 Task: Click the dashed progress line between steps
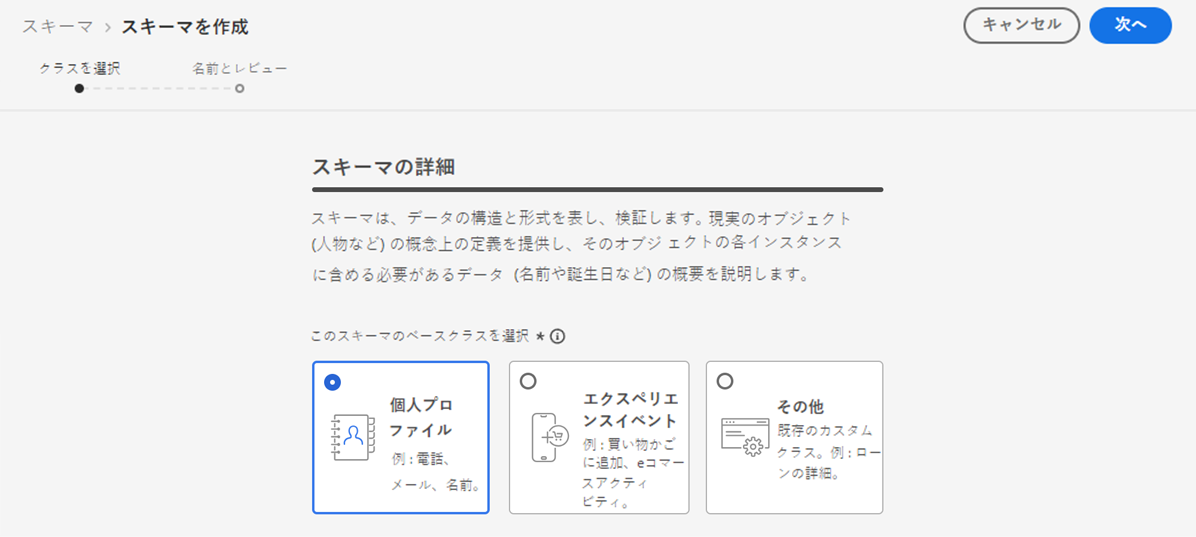(x=160, y=89)
